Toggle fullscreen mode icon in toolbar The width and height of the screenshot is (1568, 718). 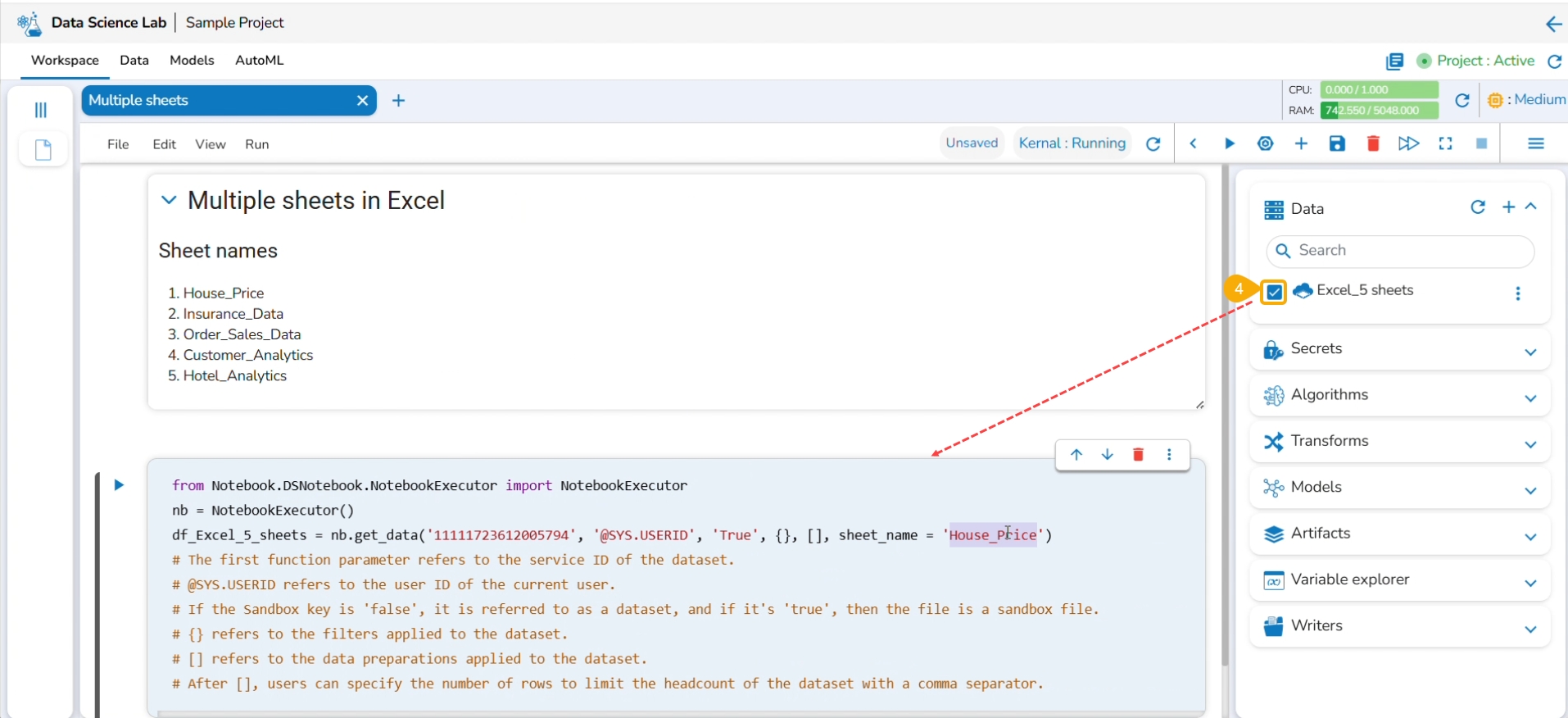pyautogui.click(x=1445, y=143)
